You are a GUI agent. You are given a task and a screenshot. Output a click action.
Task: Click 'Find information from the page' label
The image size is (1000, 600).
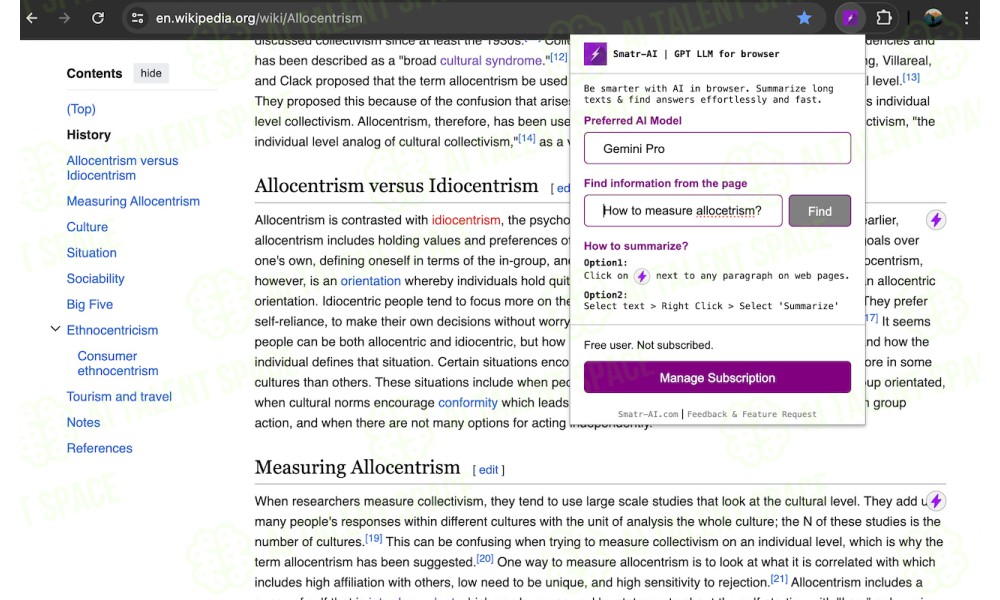(x=665, y=184)
